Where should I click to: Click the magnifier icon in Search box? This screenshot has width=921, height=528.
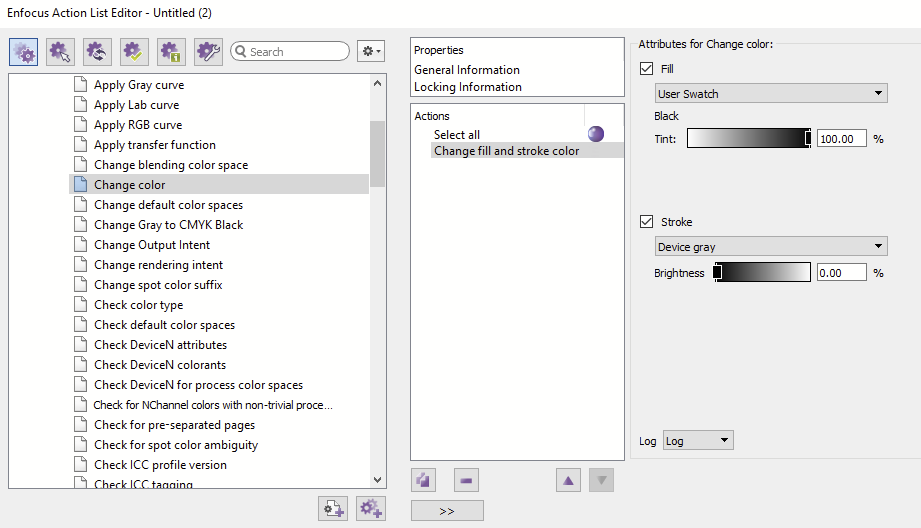(241, 52)
